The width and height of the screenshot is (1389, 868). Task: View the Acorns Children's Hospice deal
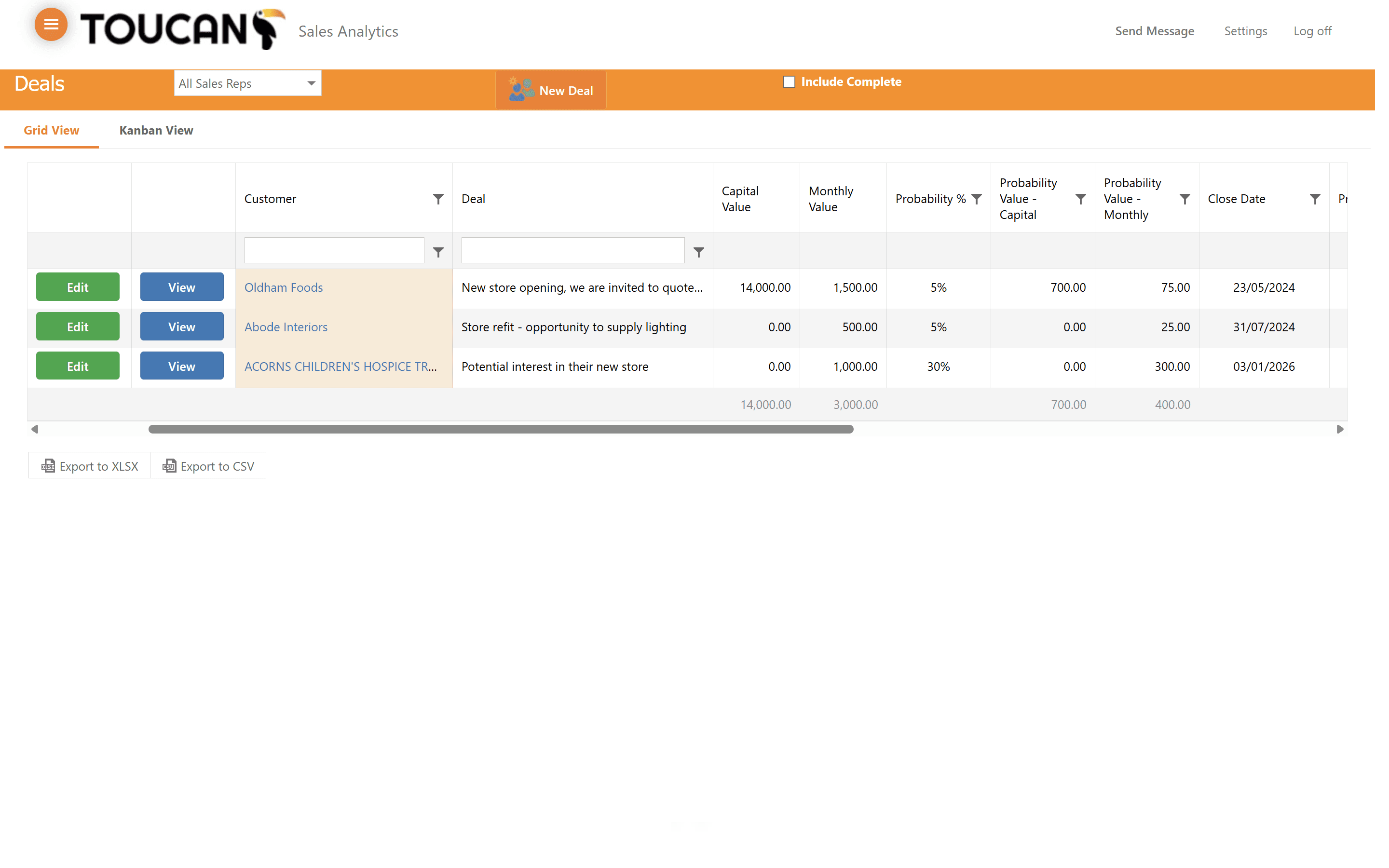coord(181,366)
